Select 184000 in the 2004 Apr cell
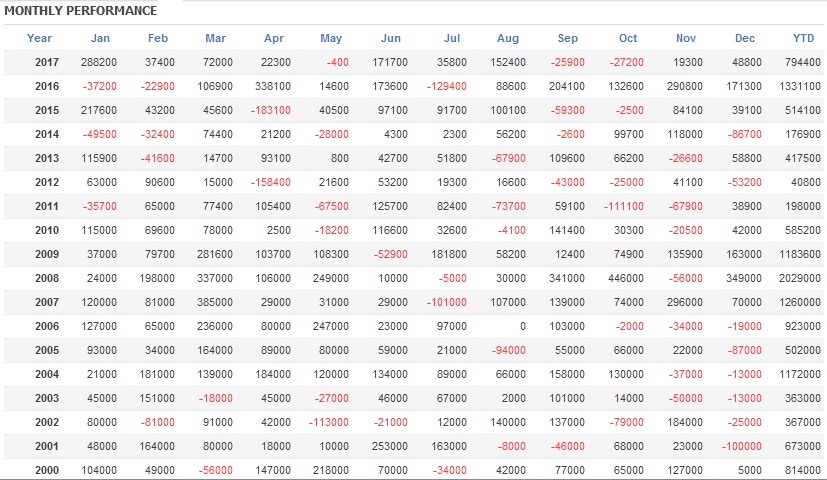 tap(273, 374)
